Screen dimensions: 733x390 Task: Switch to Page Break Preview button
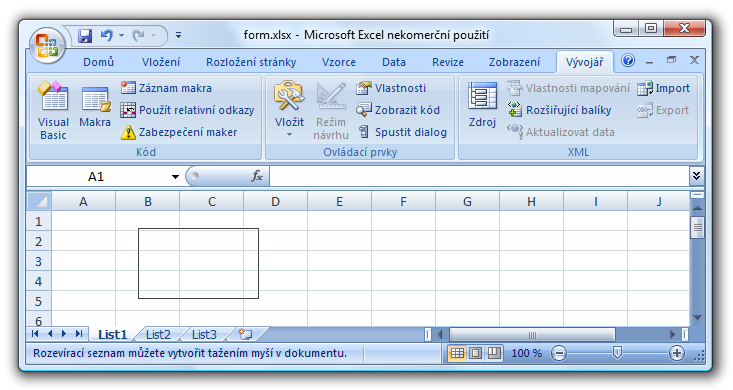494,353
